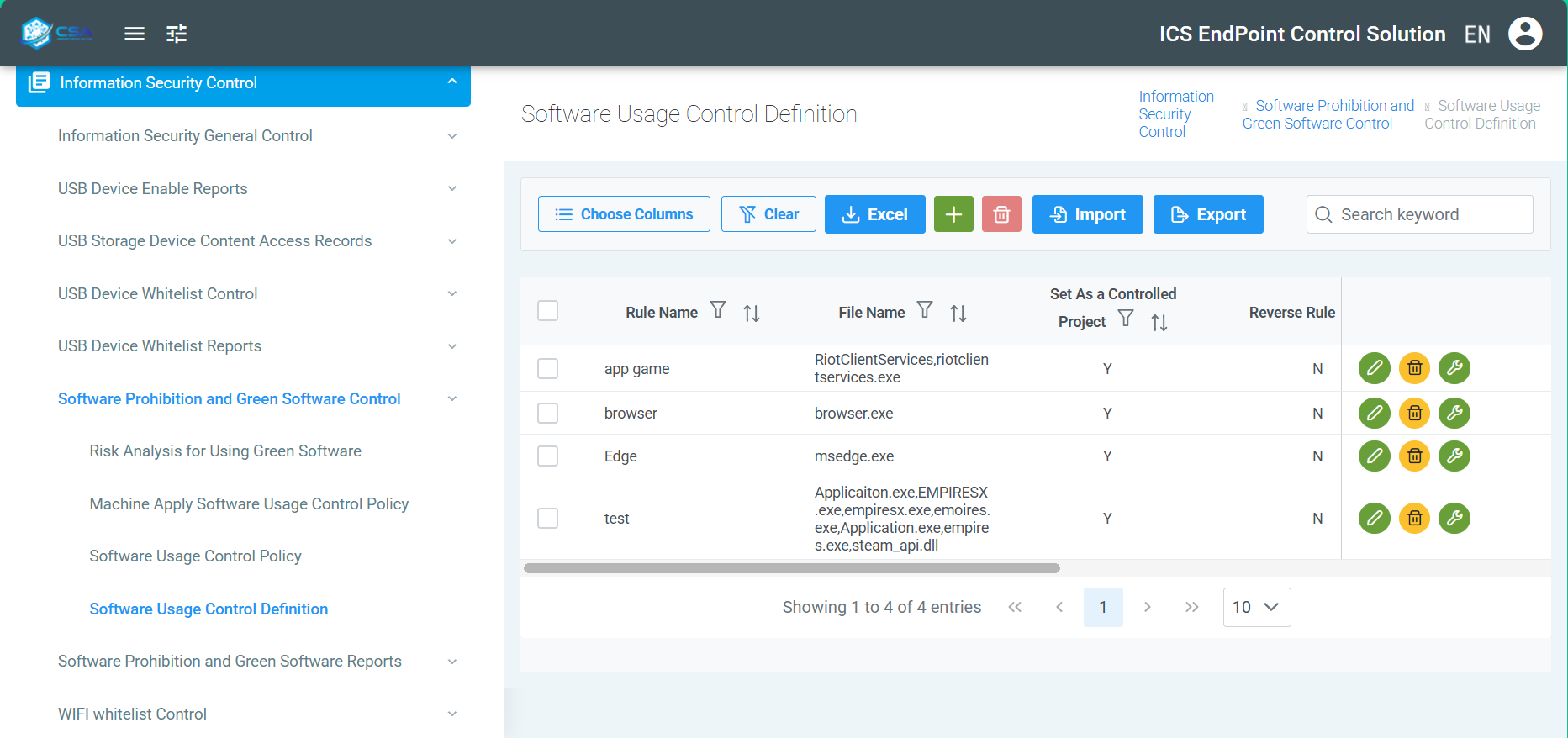Open Software Usage Control Policy page

(x=196, y=556)
